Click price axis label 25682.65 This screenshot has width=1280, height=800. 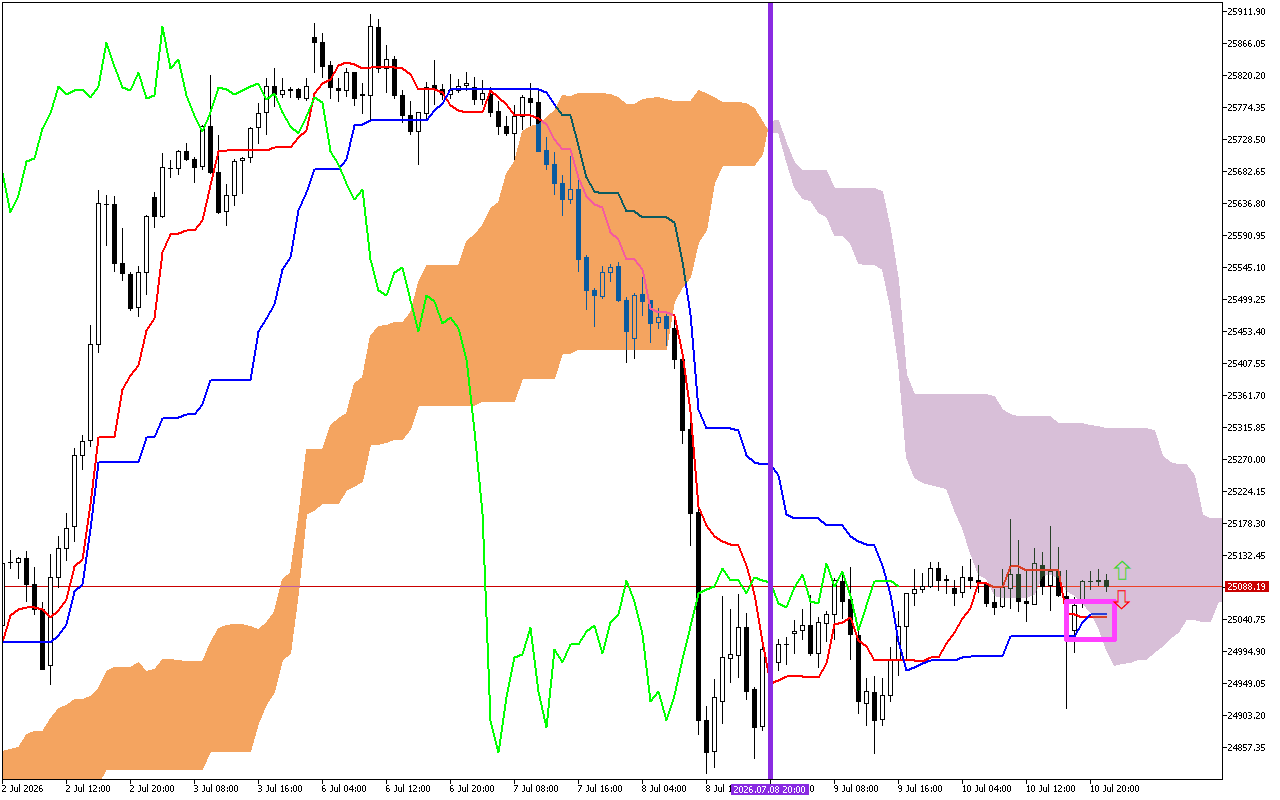1248,171
